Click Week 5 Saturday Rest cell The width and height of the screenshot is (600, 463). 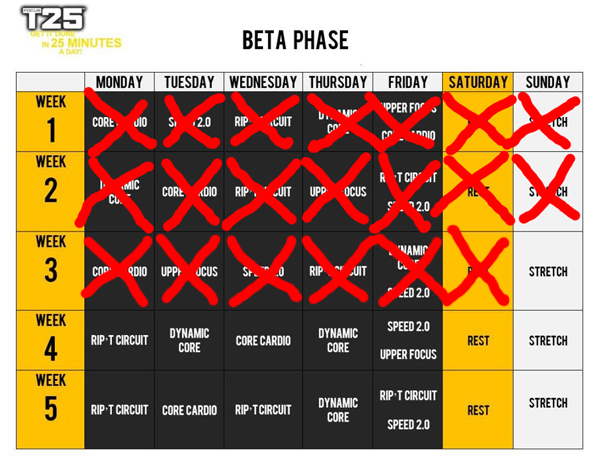pyautogui.click(x=478, y=409)
